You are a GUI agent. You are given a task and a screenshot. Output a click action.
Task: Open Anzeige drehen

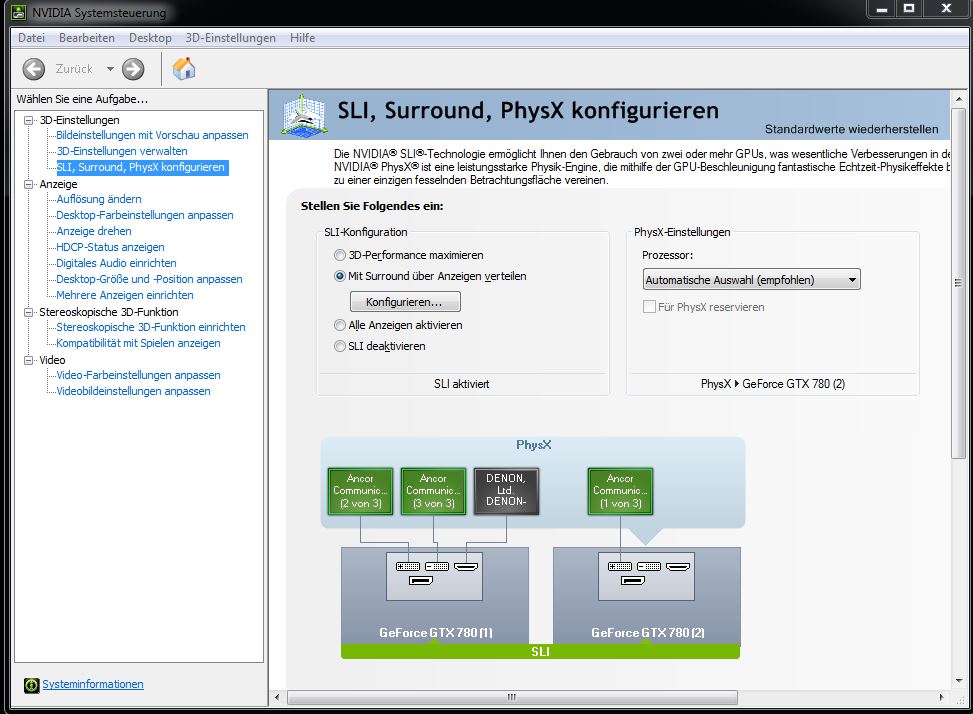click(x=94, y=231)
